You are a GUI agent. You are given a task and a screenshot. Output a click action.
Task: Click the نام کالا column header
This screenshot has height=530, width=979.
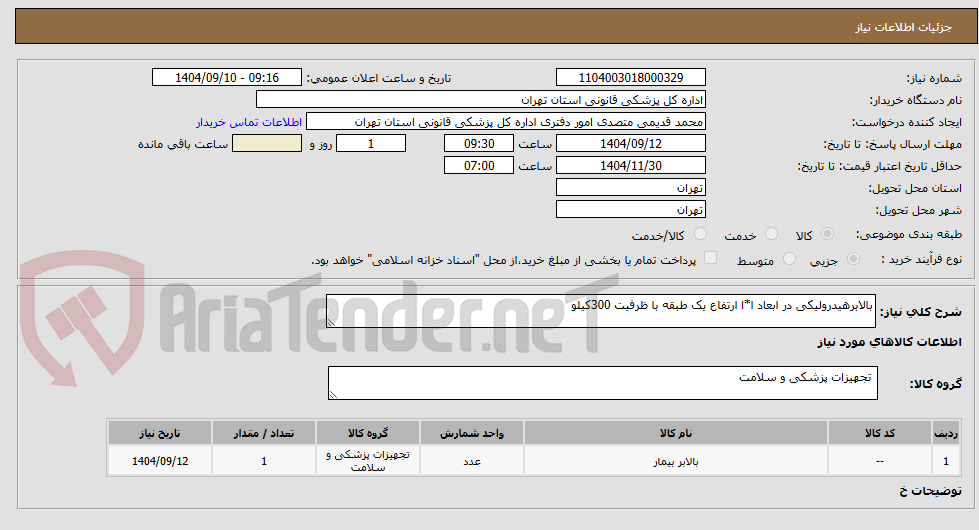(676, 433)
